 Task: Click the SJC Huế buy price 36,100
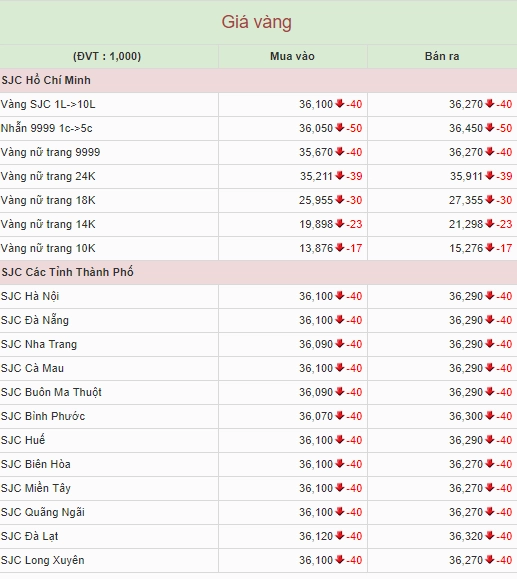coord(316,440)
